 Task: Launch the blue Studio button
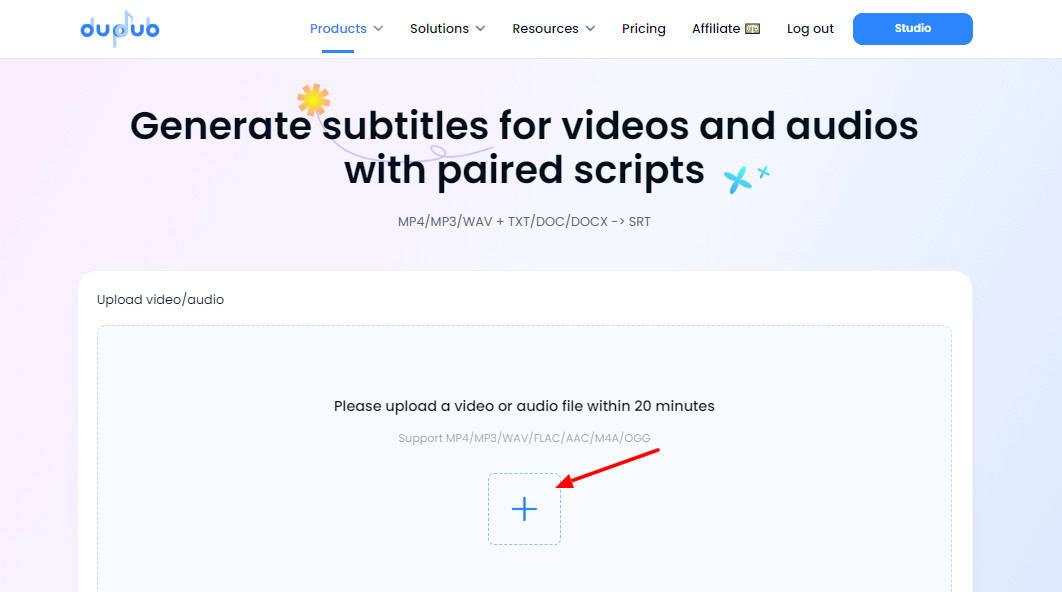912,28
